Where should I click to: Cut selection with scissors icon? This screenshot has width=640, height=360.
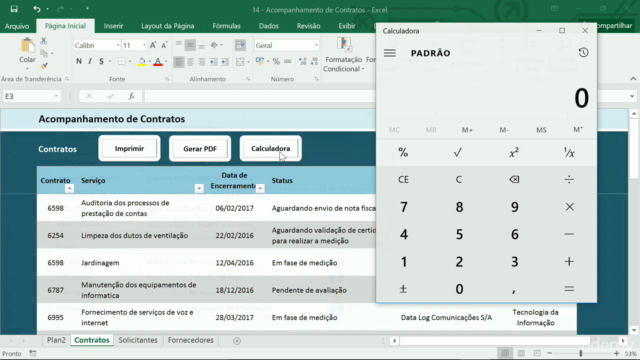coord(44,41)
